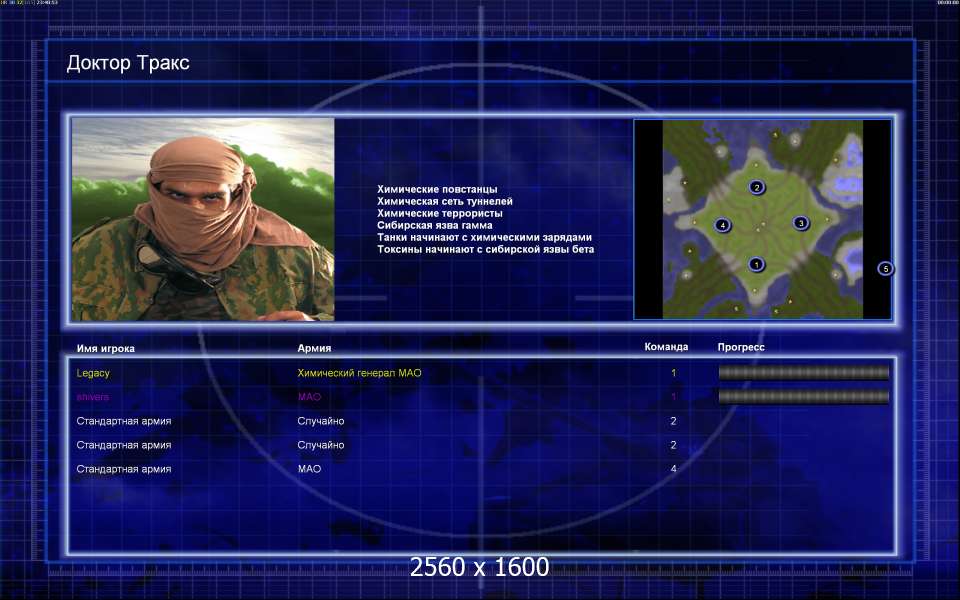Click the player name 'shivers'
This screenshot has width=960, height=600.
92,397
